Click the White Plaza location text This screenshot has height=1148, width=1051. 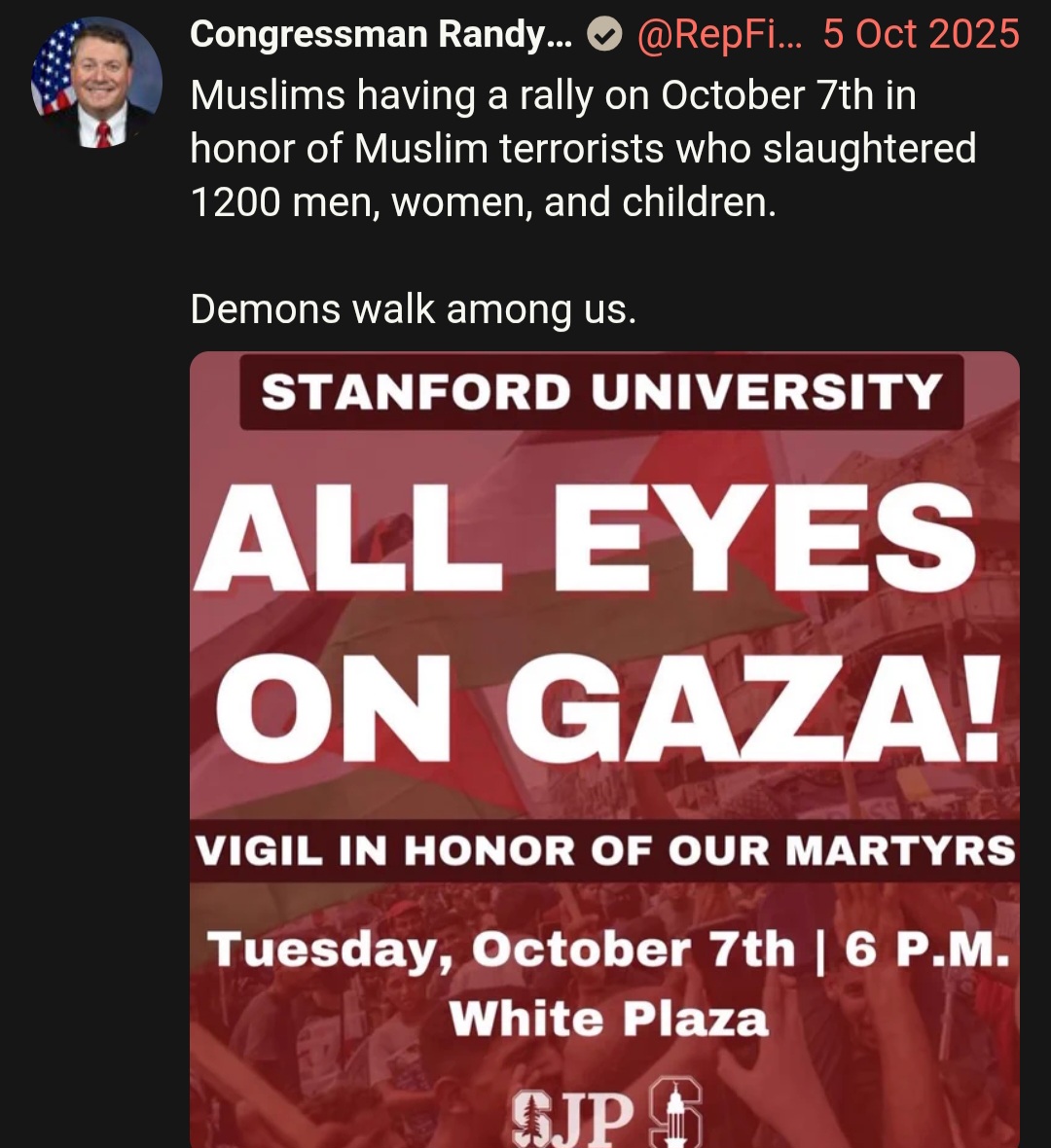[608, 1020]
